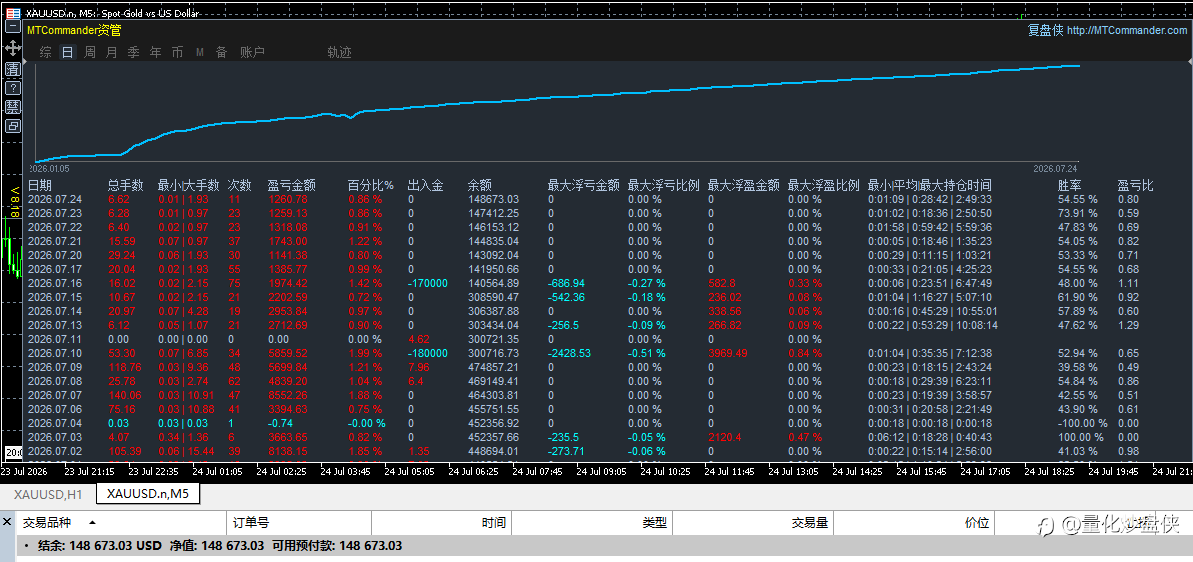This screenshot has height=562, width=1193.
Task: Click the win rate value 73.91 %
Action: 1078,213
